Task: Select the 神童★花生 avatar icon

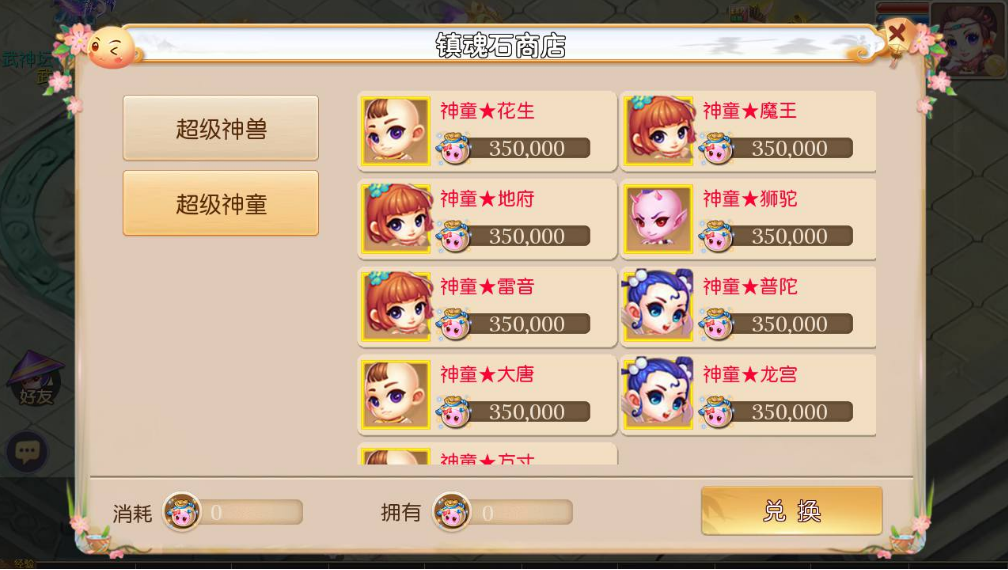Action: coord(395,131)
